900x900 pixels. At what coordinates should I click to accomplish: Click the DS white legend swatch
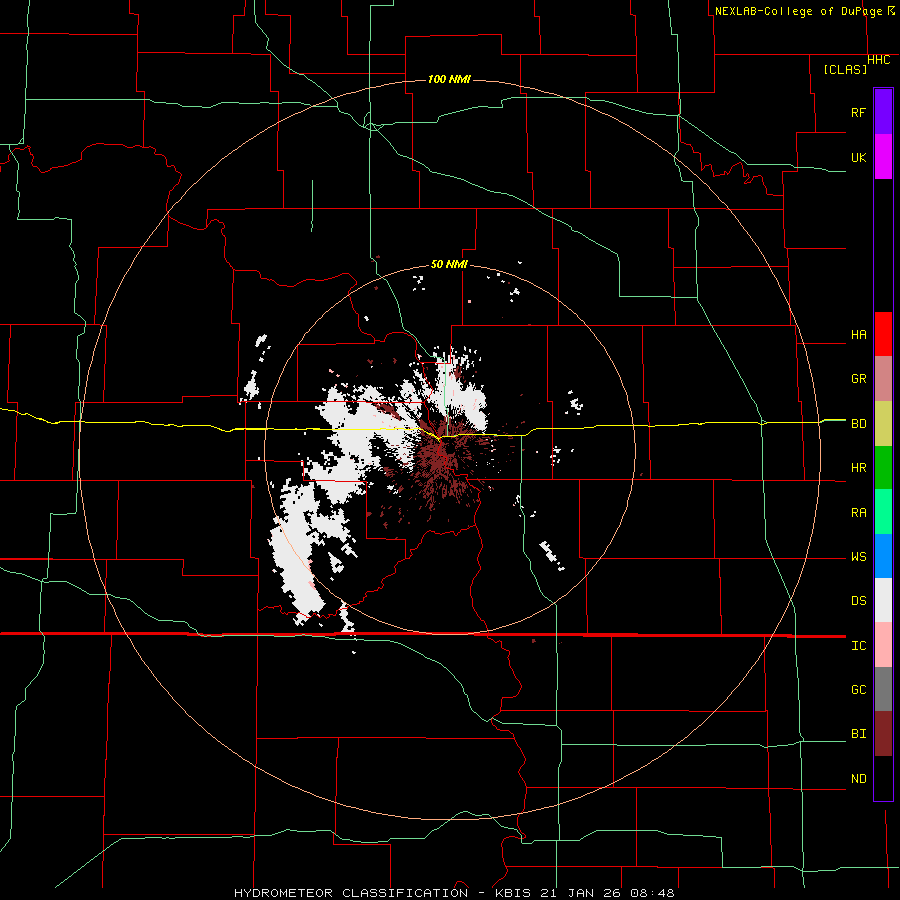[883, 600]
